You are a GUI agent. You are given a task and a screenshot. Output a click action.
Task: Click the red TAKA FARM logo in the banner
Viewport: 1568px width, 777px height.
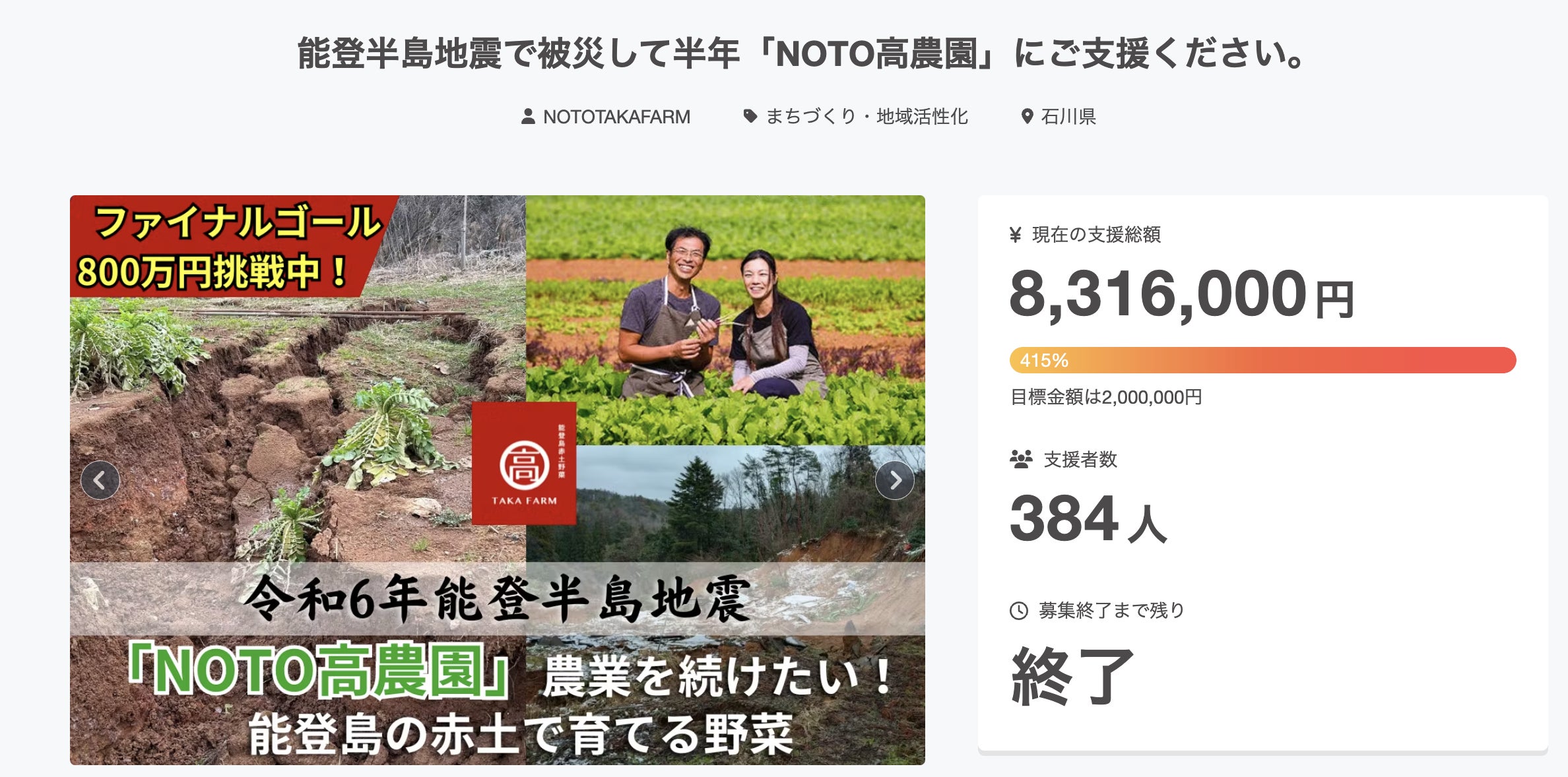point(524,463)
